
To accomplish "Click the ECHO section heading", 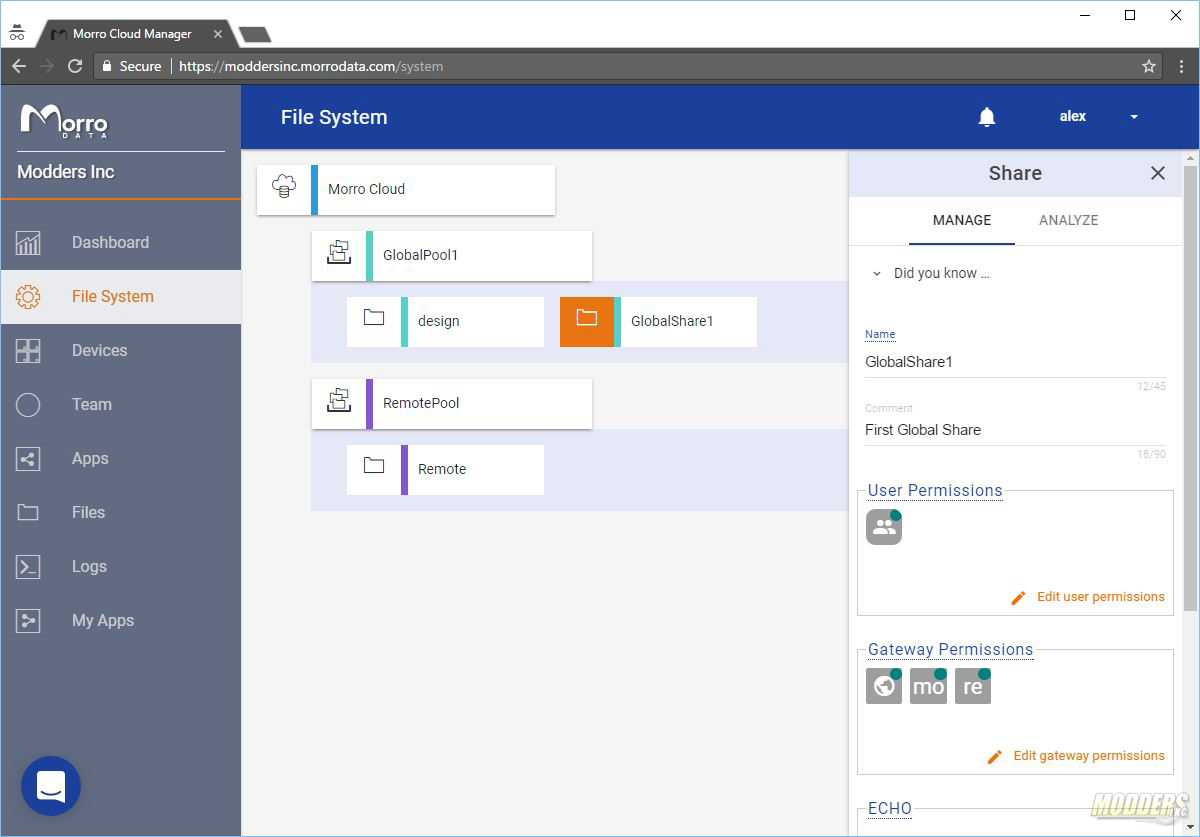I will coord(890,808).
